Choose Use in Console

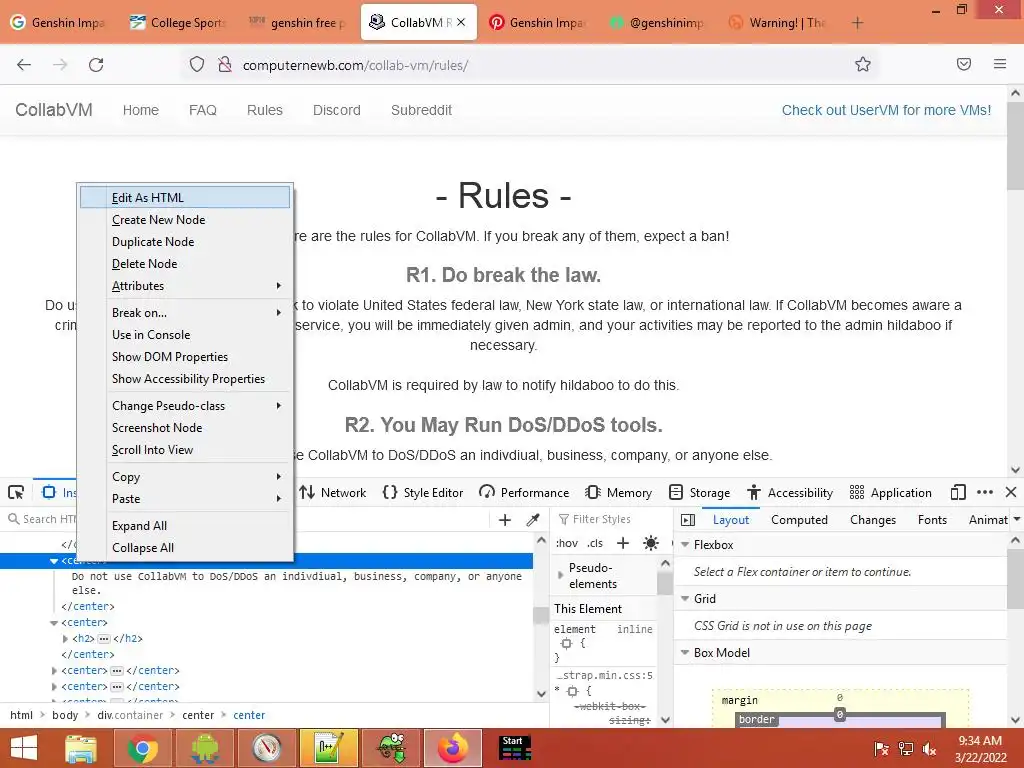(x=185, y=334)
